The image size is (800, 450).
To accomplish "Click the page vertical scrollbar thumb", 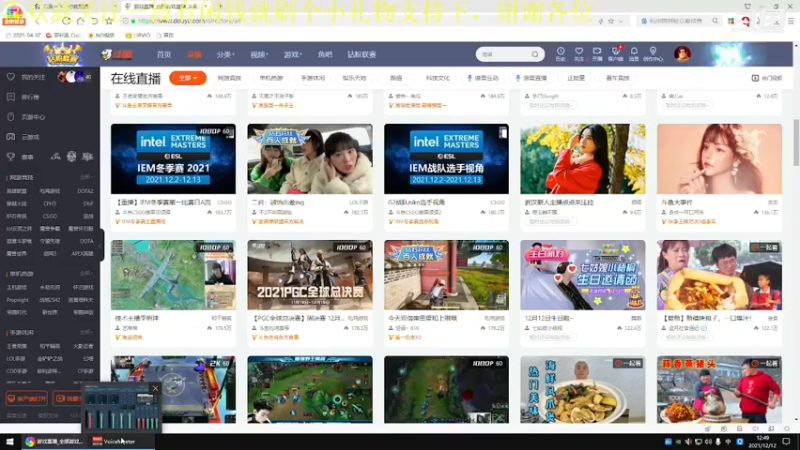I will click(x=796, y=142).
